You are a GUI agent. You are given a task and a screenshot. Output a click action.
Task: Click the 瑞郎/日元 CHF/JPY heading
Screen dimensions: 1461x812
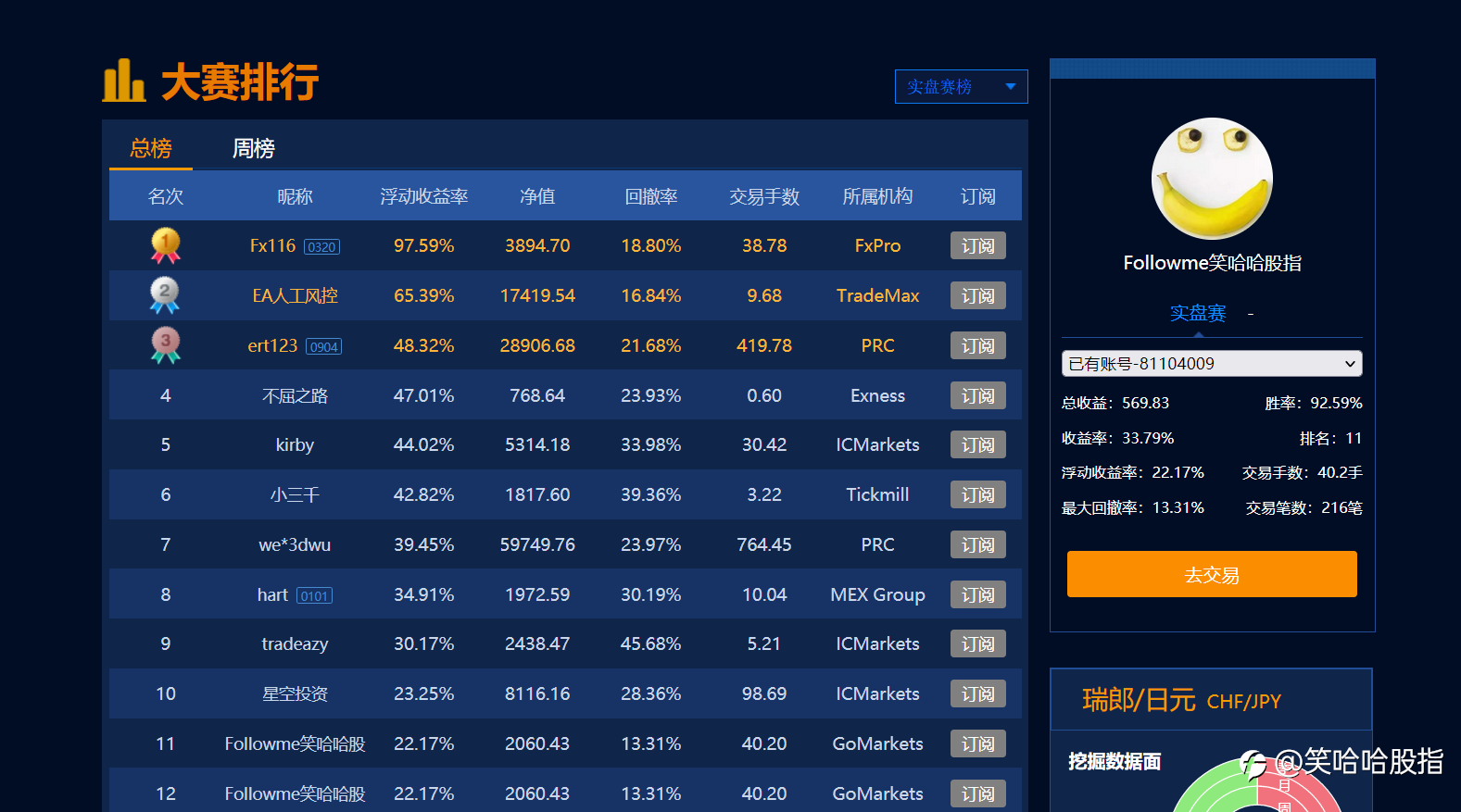(1181, 700)
